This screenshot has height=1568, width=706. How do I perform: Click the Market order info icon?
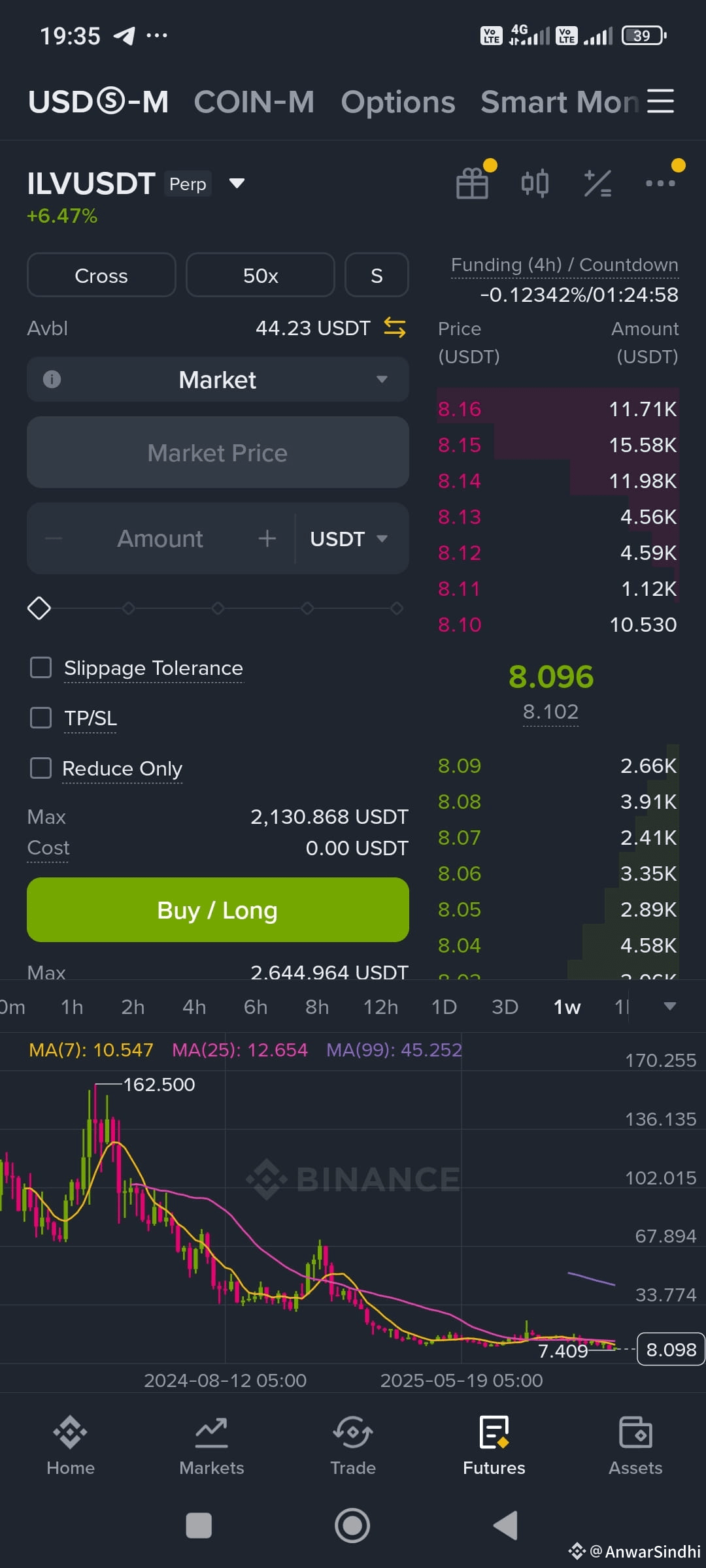tap(52, 379)
